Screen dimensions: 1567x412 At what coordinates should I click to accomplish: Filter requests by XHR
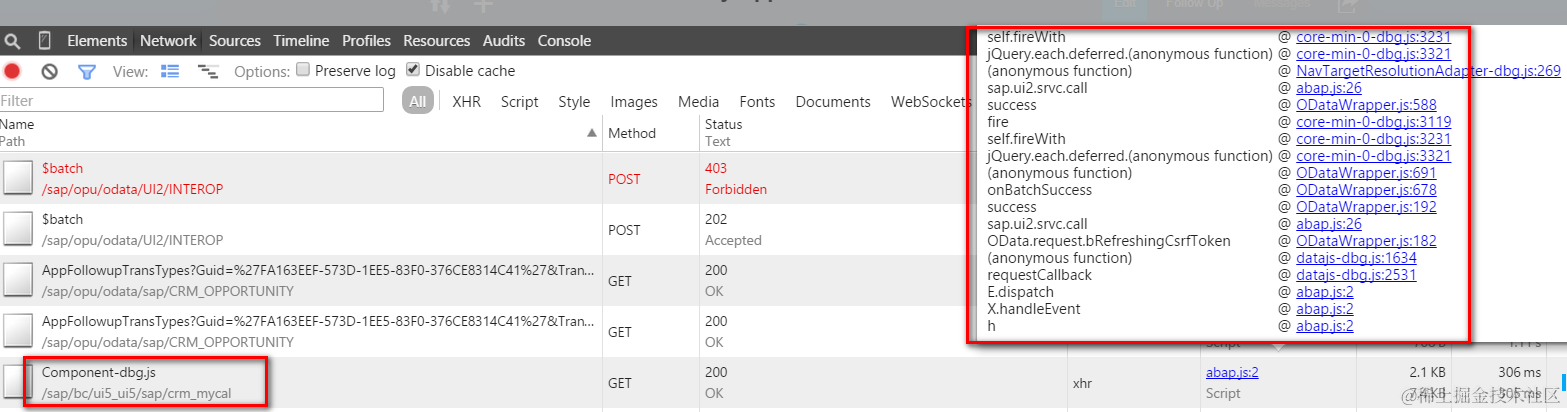click(x=466, y=102)
